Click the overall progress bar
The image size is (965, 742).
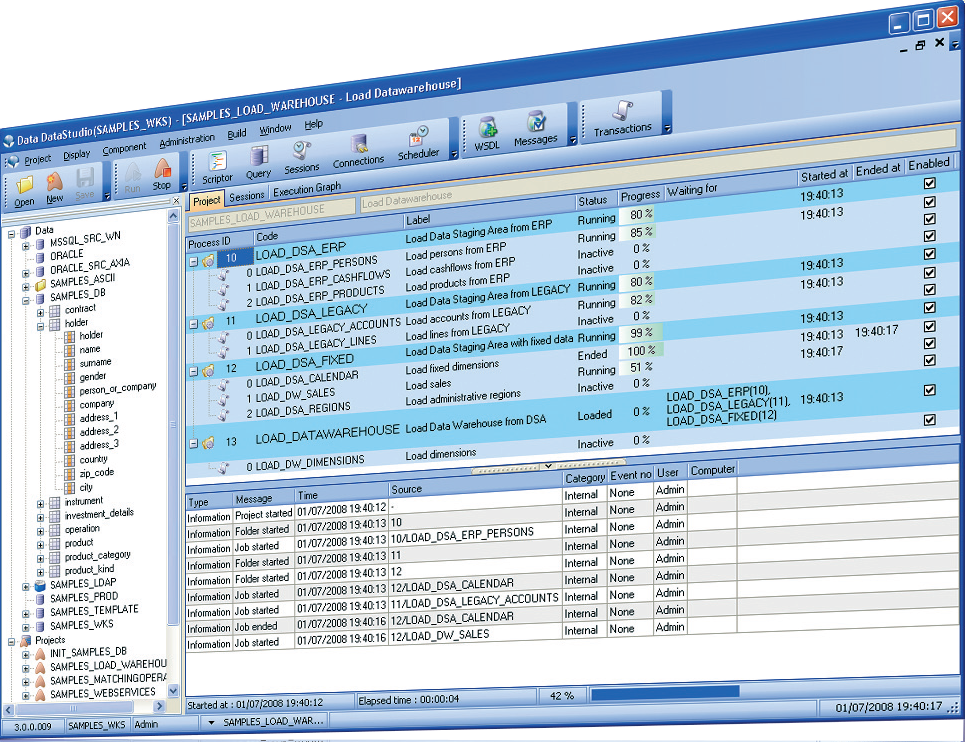(x=665, y=691)
